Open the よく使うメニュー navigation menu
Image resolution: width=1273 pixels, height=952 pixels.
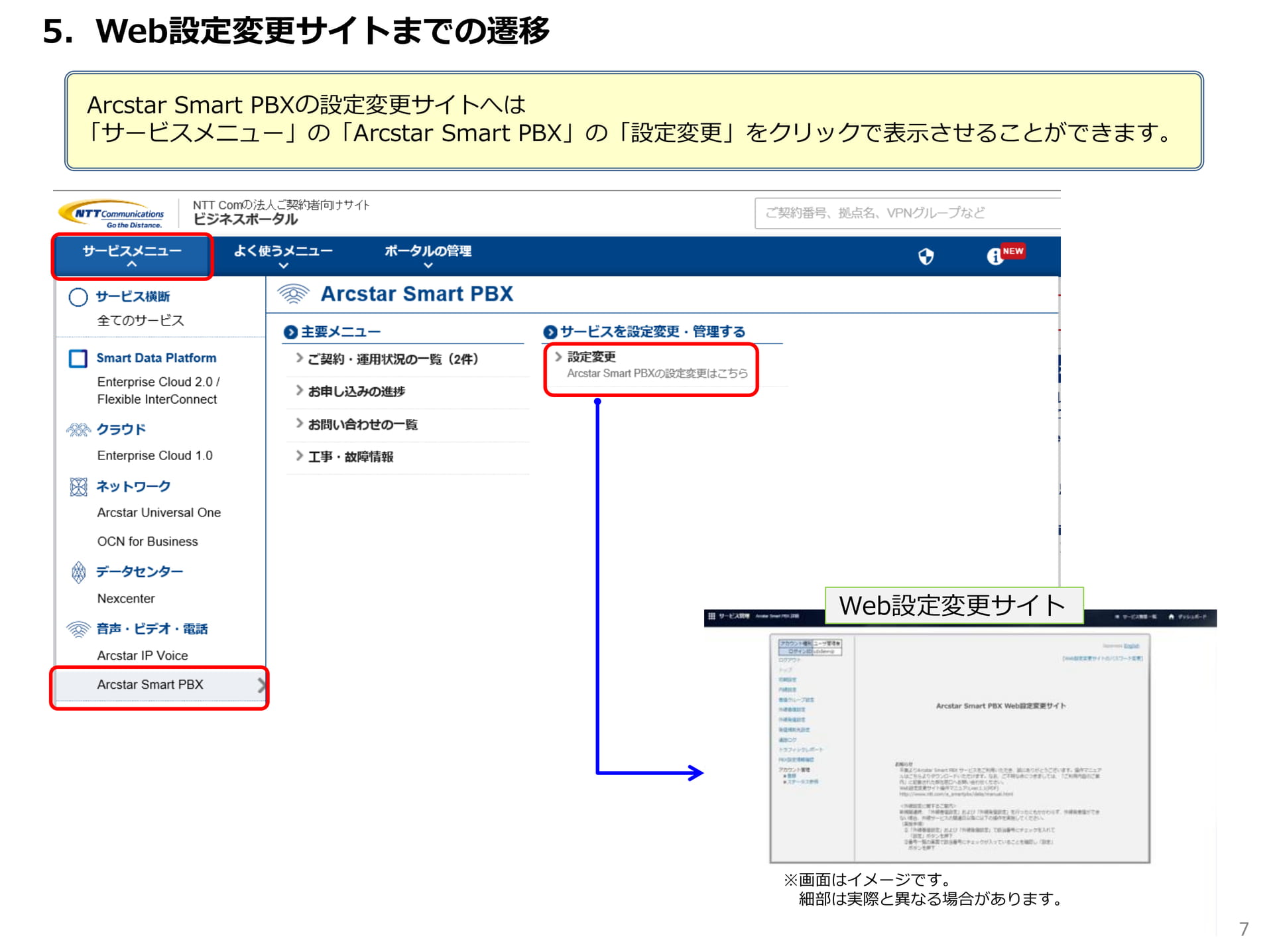[283, 256]
